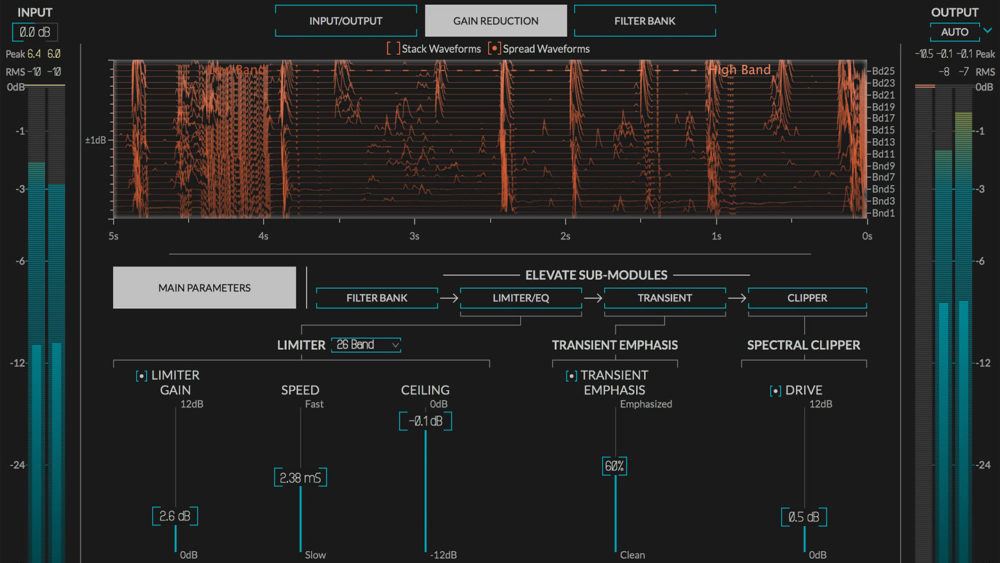1000x563 pixels.
Task: Open the LIMITER/EQ sub-module
Action: click(x=520, y=298)
